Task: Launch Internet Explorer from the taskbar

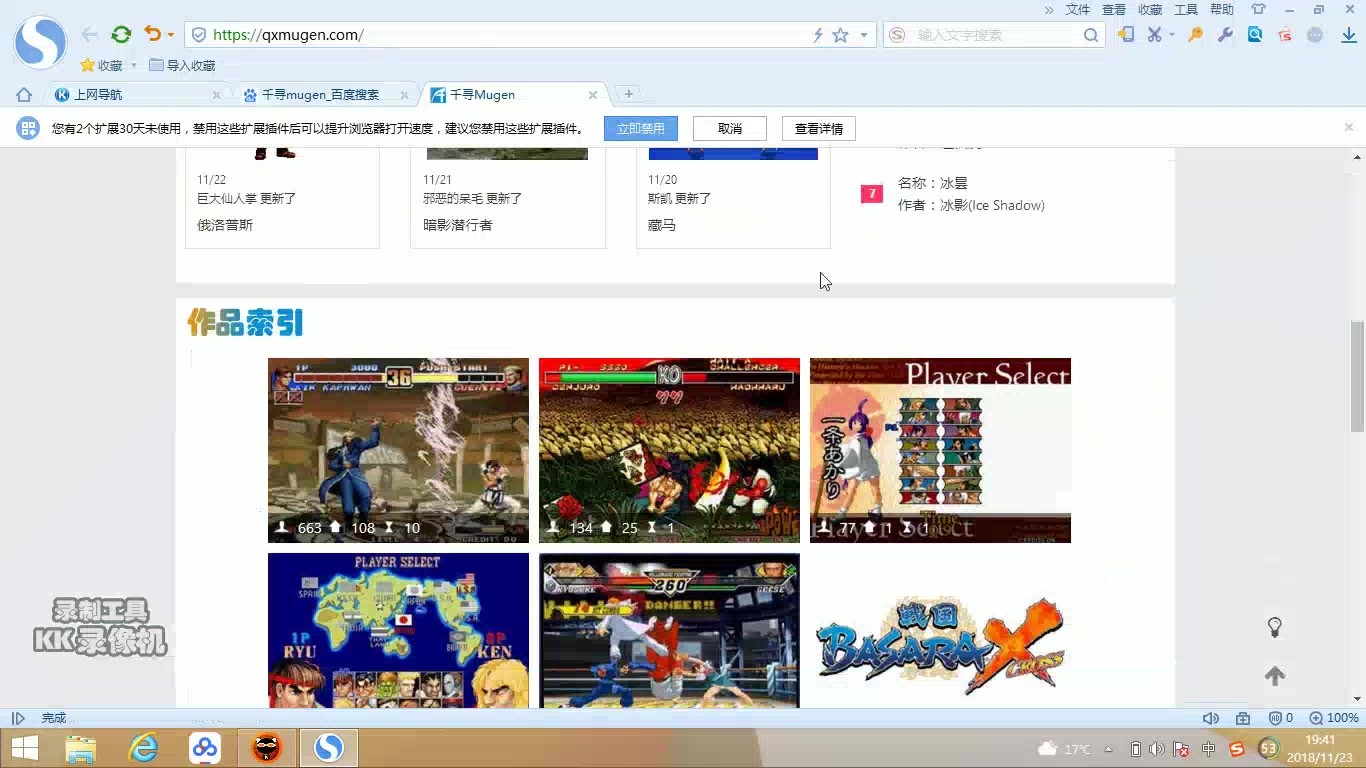Action: pos(143,748)
